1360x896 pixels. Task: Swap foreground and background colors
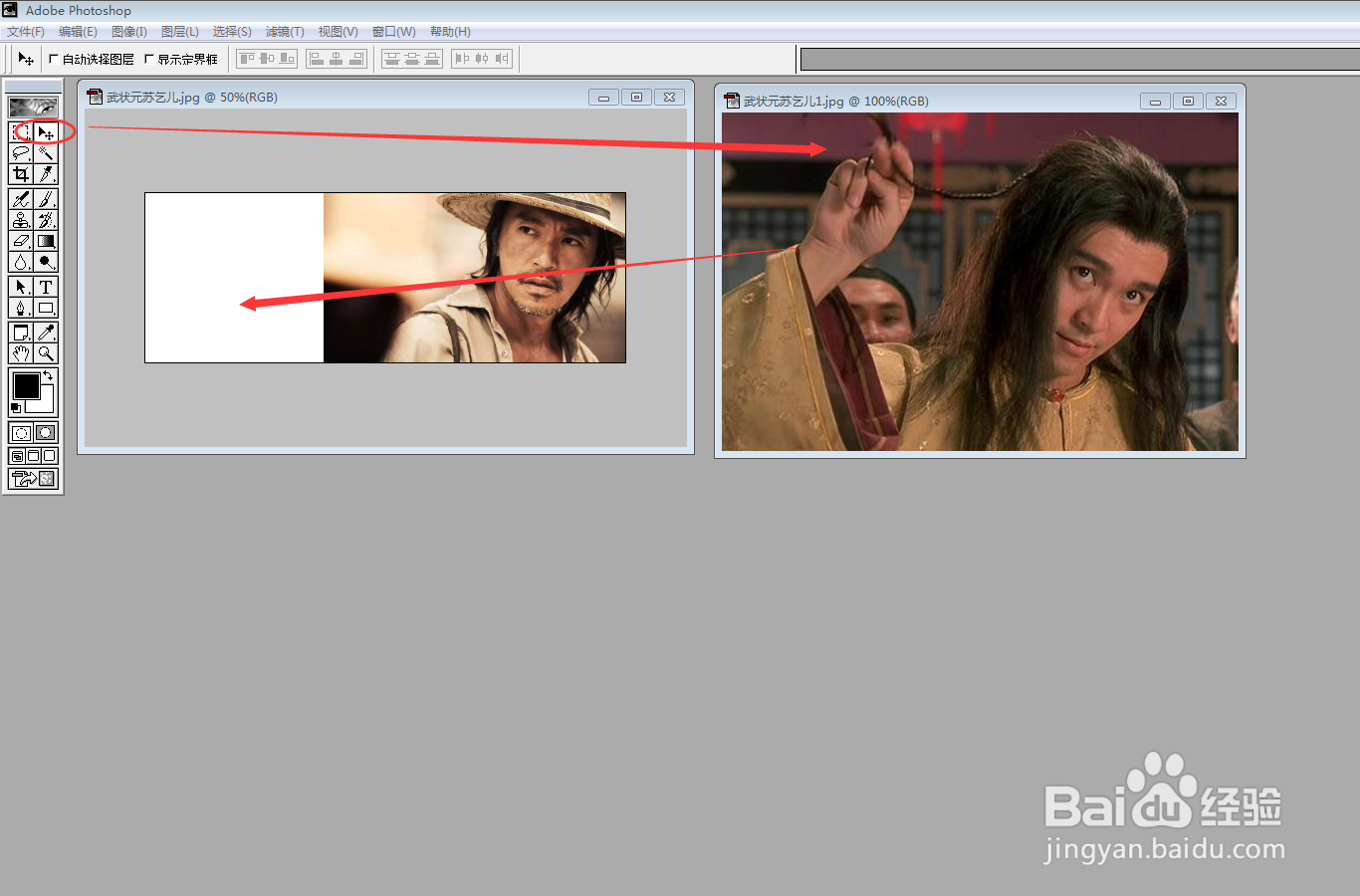pos(49,375)
